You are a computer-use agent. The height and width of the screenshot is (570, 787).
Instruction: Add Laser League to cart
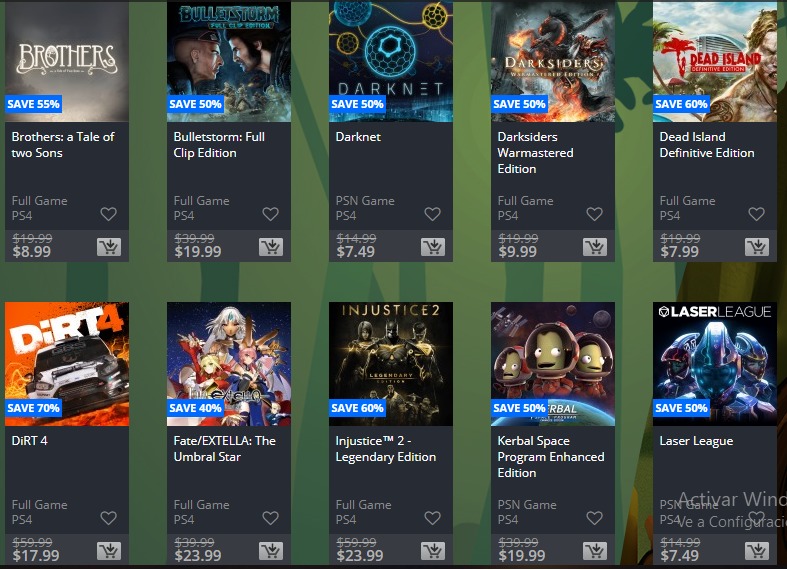click(757, 551)
